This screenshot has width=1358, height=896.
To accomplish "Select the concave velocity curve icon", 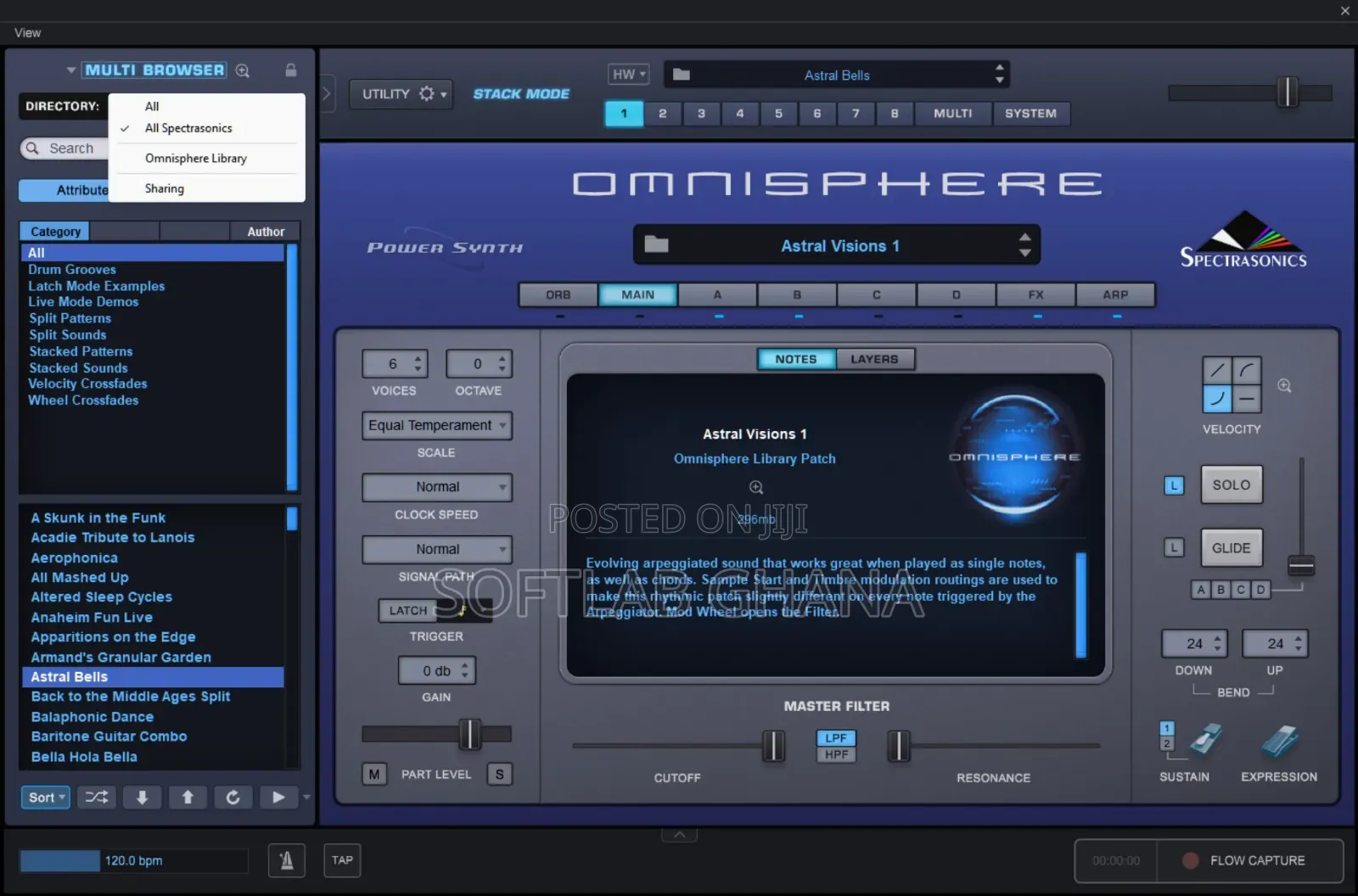I will point(1217,399).
